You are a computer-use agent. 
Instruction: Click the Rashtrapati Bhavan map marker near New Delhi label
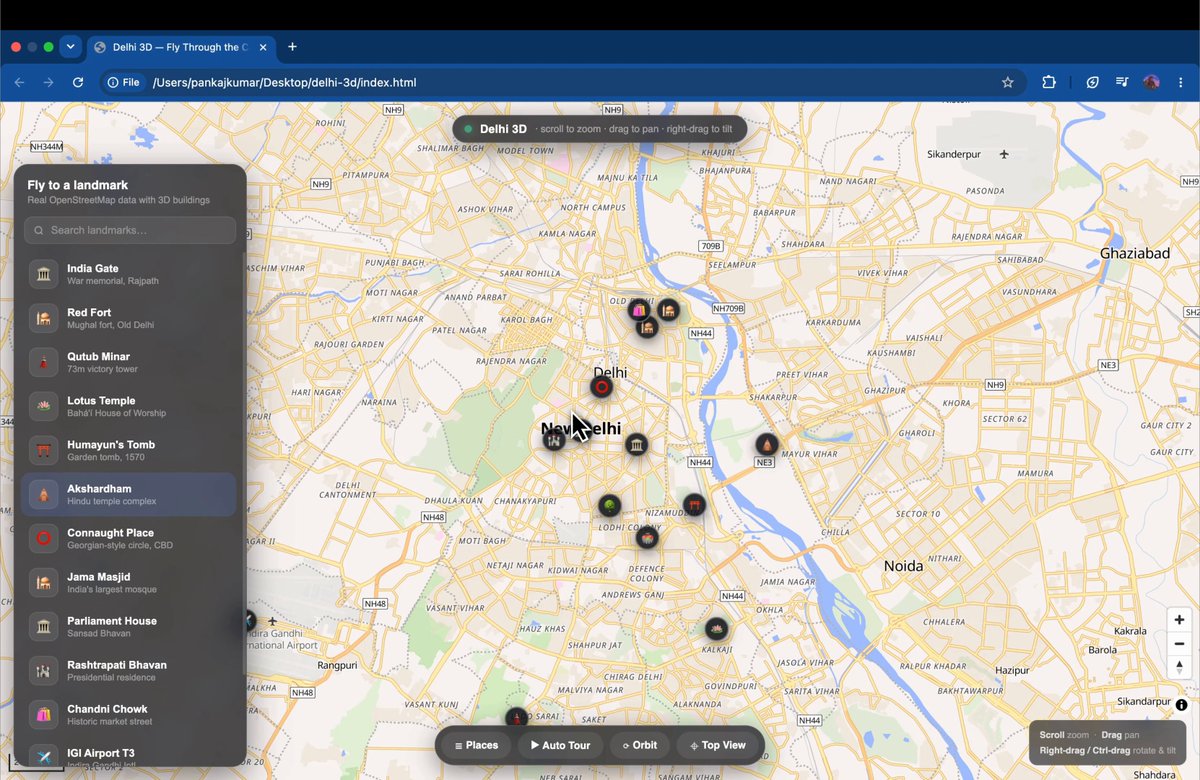pos(554,439)
